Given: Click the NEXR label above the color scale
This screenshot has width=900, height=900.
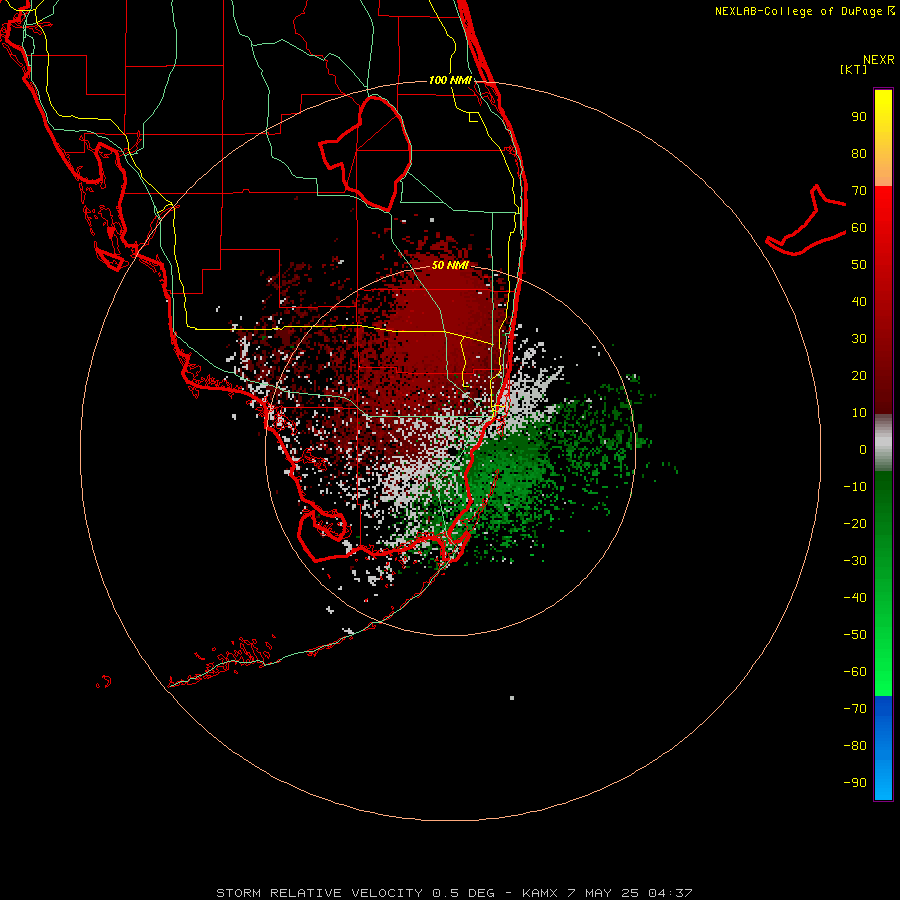Looking at the screenshot, I should pos(878,60).
